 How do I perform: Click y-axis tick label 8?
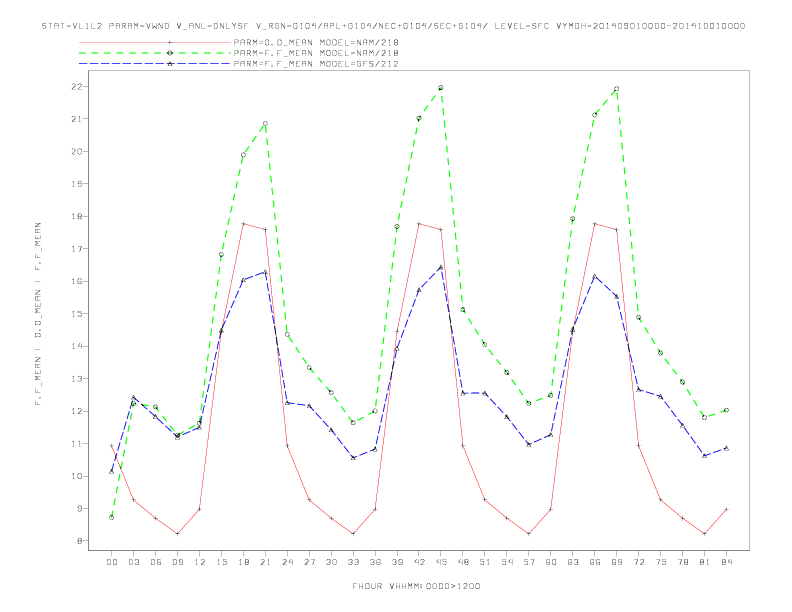[79, 541]
